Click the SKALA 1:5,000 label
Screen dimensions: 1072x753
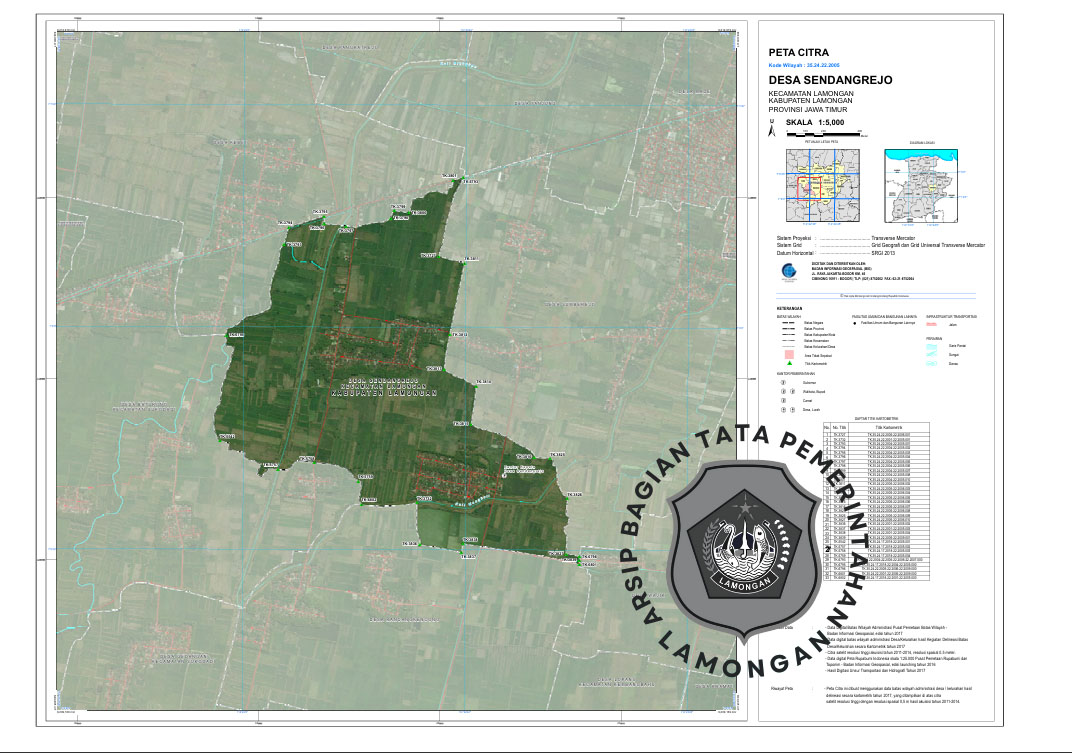(x=815, y=122)
